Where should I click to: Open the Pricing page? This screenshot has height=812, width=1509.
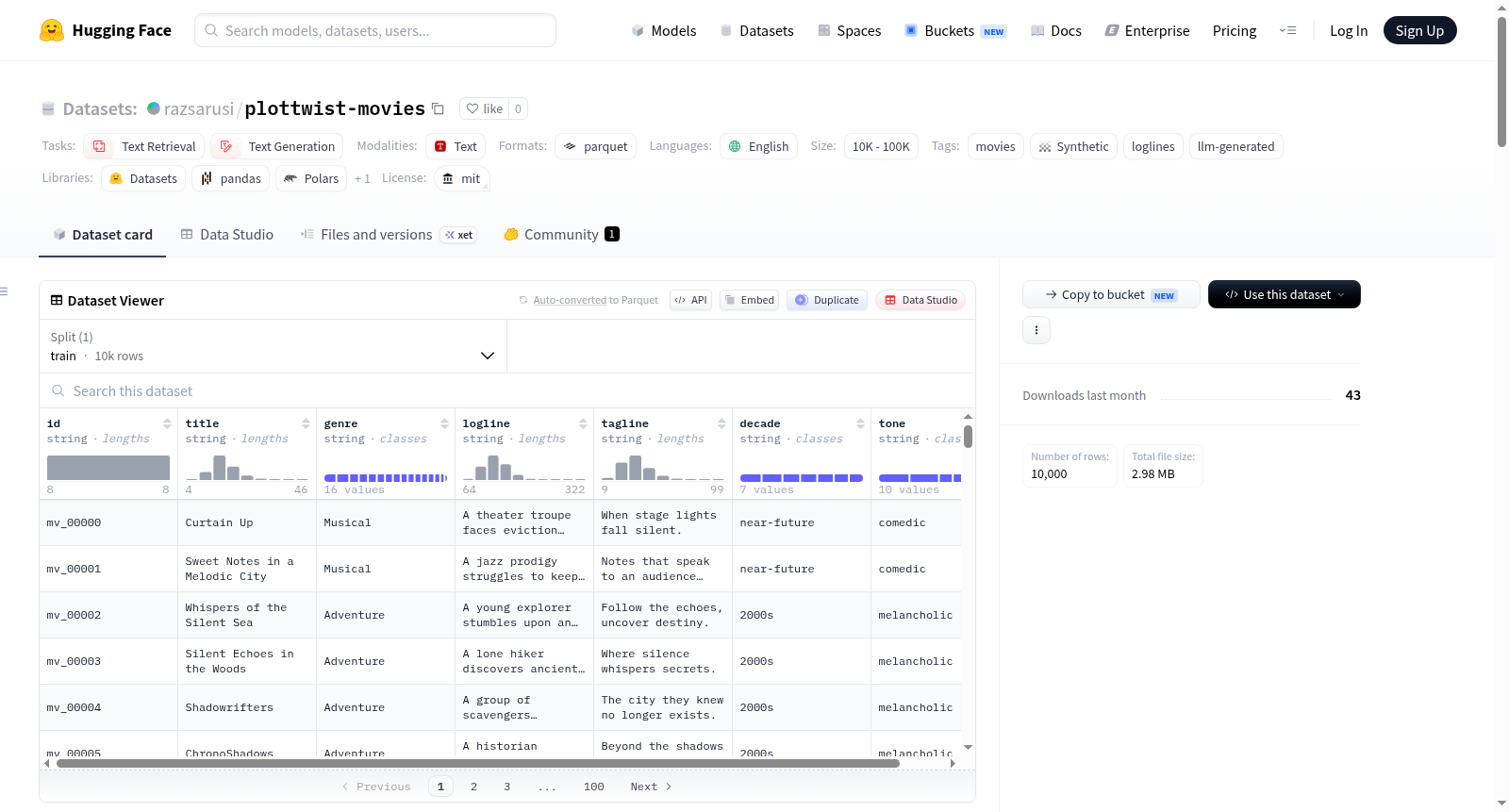(1235, 31)
